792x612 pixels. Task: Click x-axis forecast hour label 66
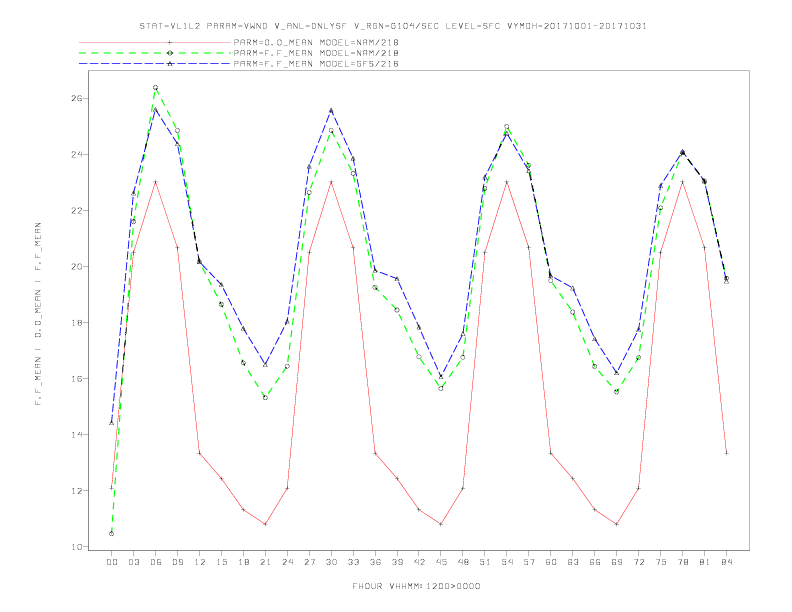595,562
